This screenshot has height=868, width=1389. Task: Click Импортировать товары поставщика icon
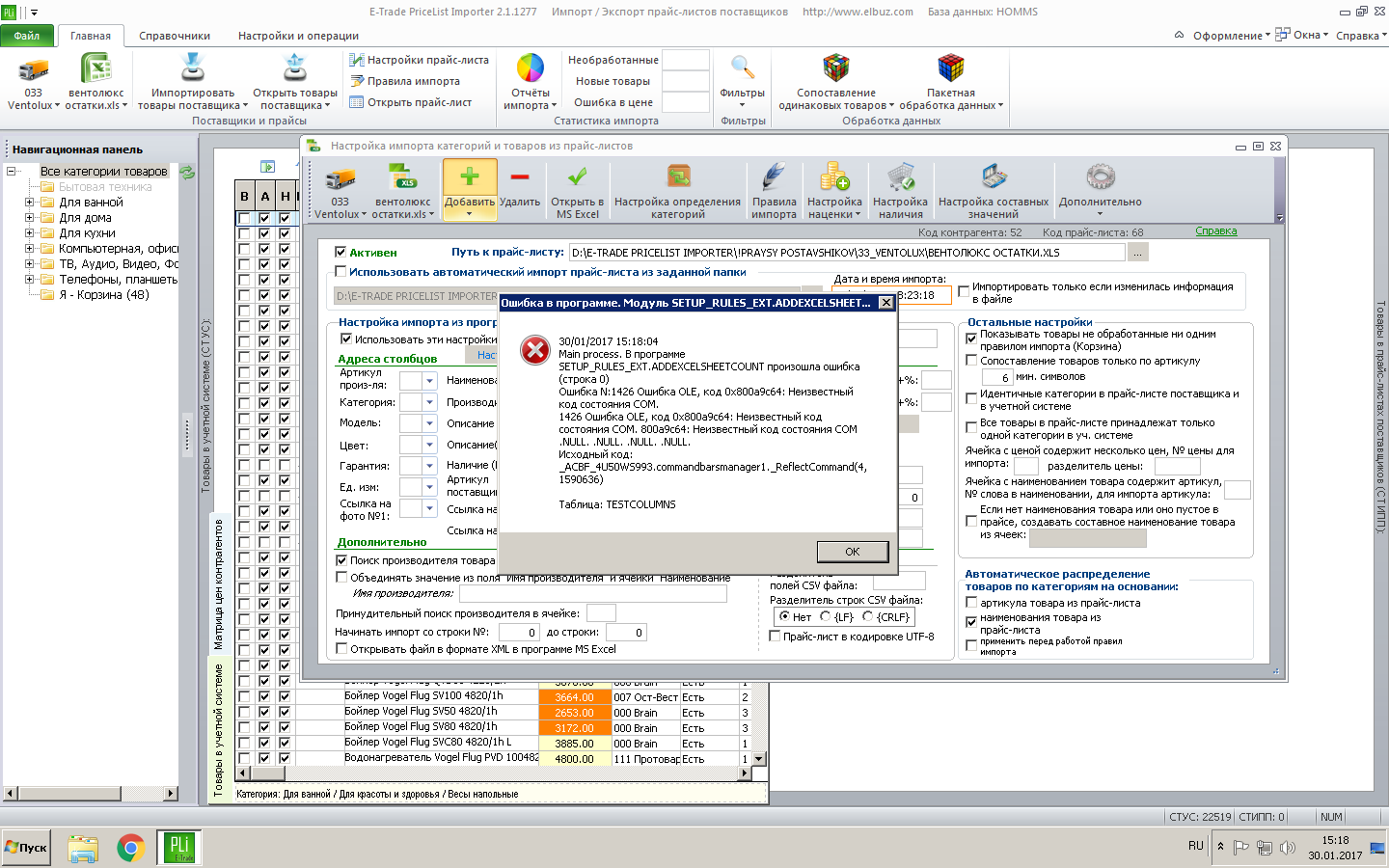pyautogui.click(x=193, y=68)
